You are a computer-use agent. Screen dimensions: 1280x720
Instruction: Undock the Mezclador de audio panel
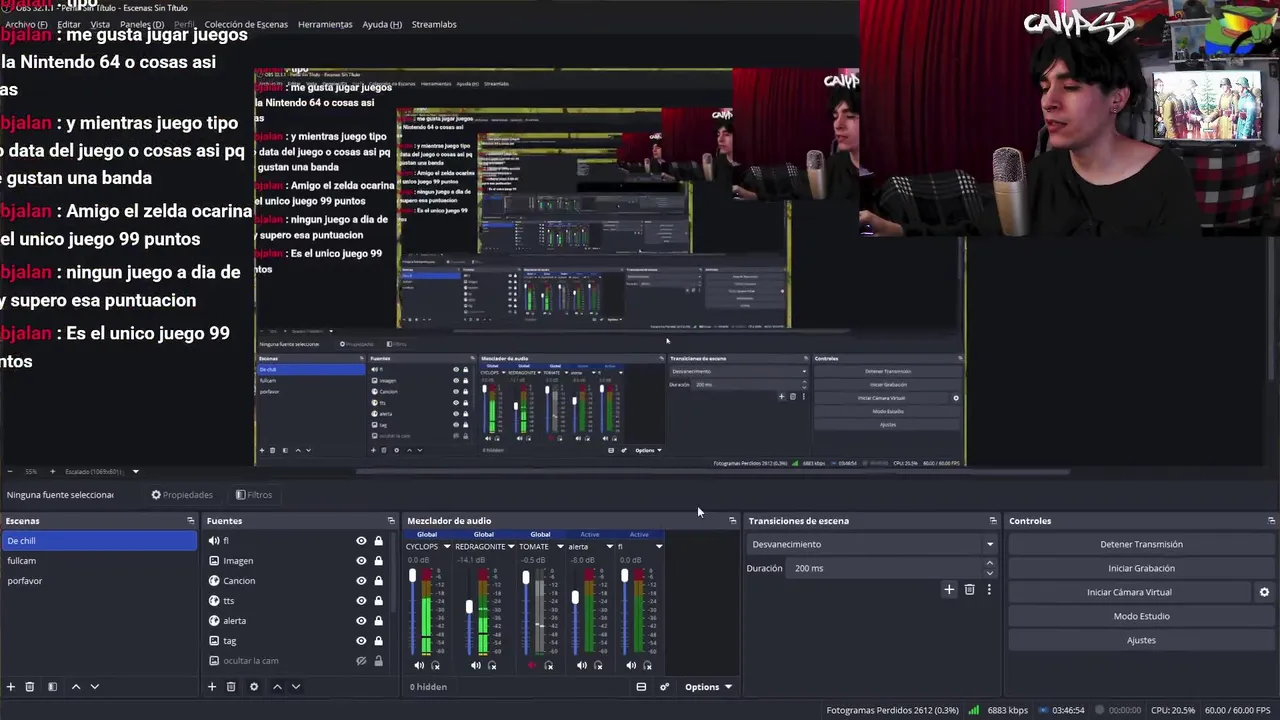tap(732, 521)
